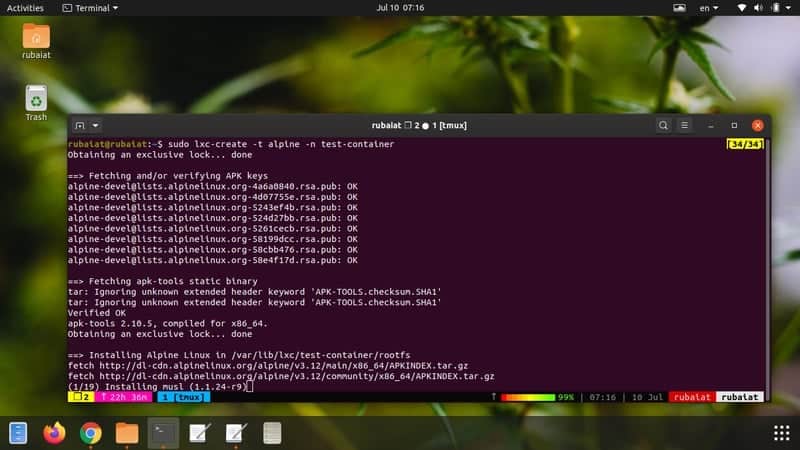Click the 99% battery text in status bar
The height and width of the screenshot is (450, 800).
pos(566,397)
